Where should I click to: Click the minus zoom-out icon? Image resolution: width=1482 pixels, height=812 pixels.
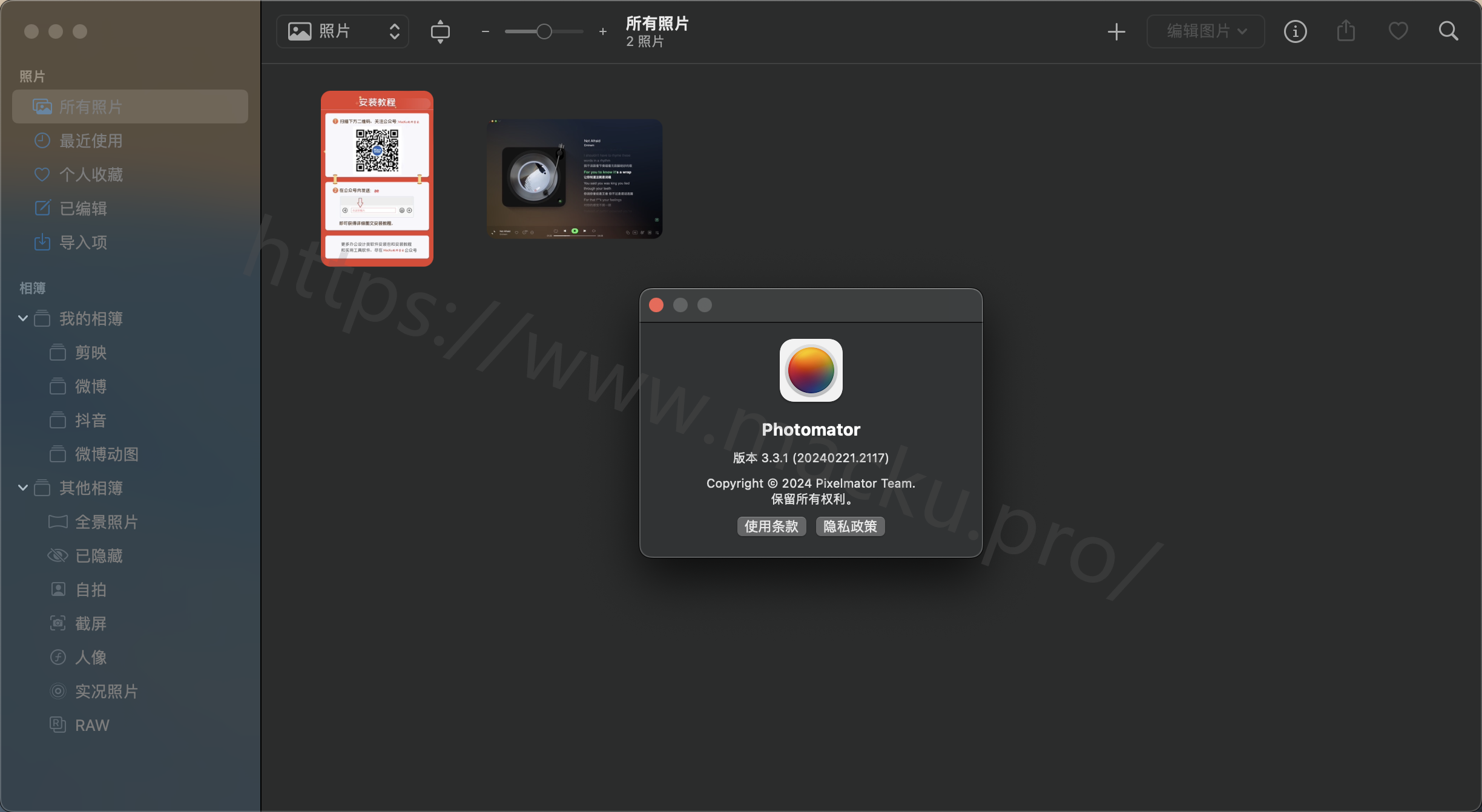tap(485, 31)
